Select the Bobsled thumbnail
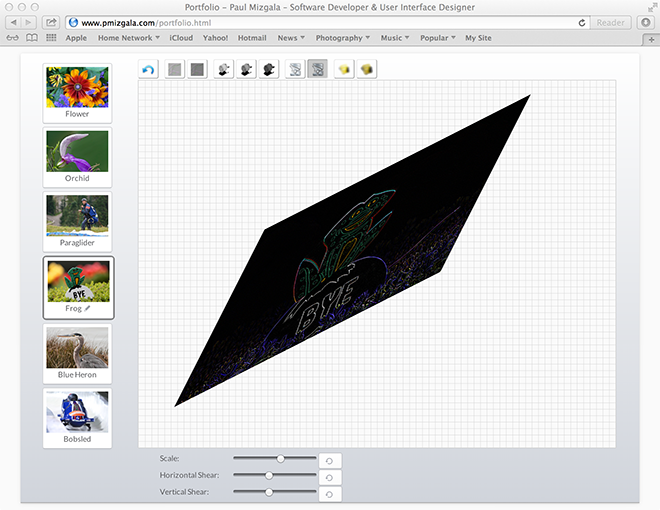Viewport: 660px width, 510px height. [77, 418]
